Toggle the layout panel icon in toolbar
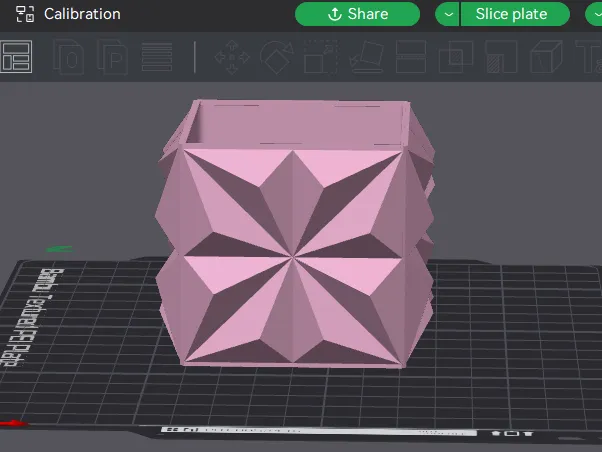602x452 pixels. coord(16,57)
